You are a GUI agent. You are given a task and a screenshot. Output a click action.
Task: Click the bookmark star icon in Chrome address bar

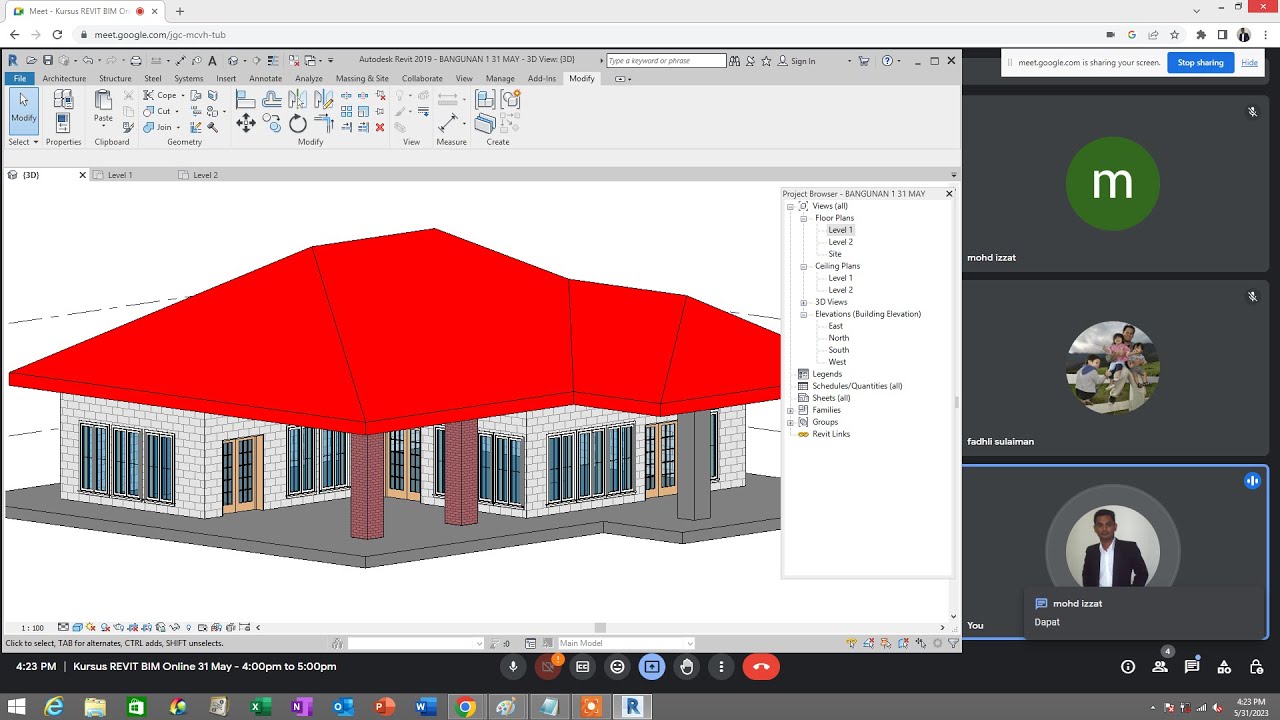pyautogui.click(x=1174, y=34)
